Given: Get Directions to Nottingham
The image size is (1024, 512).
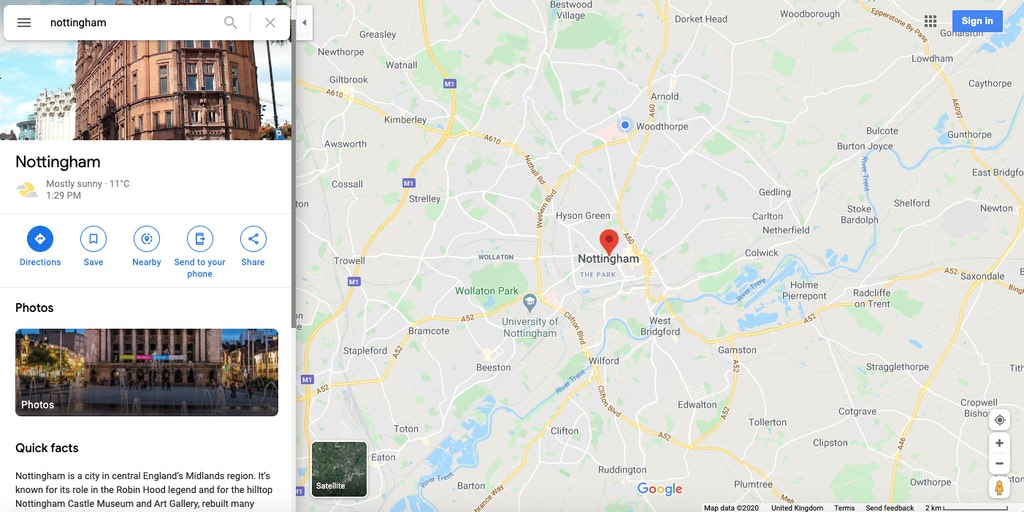Looking at the screenshot, I should [40, 246].
